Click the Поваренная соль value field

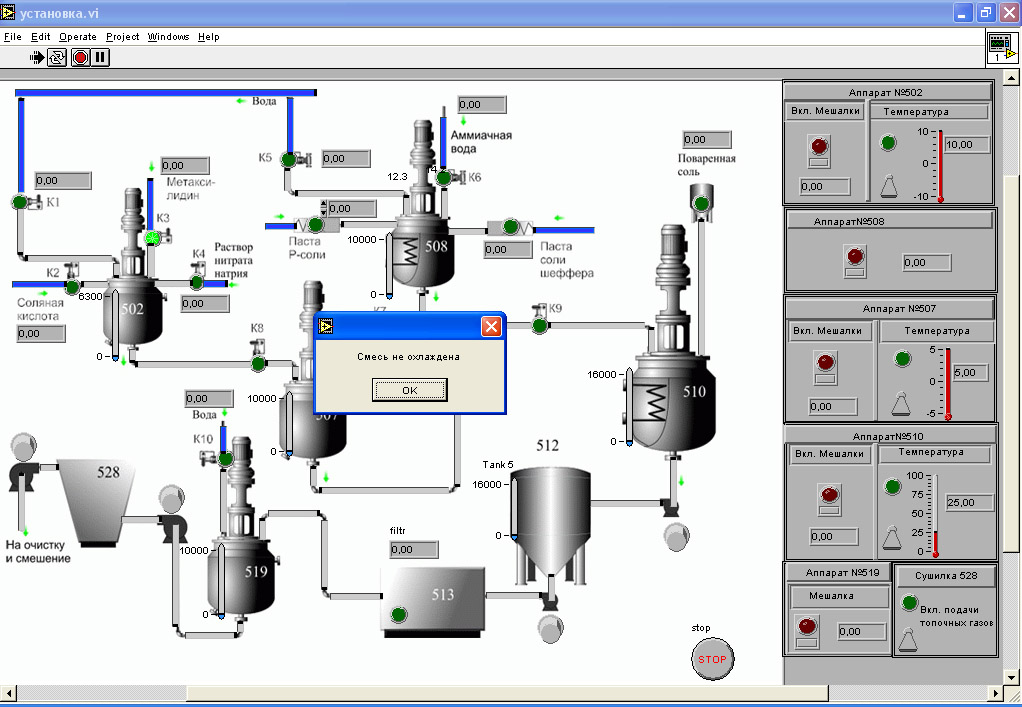tap(707, 139)
